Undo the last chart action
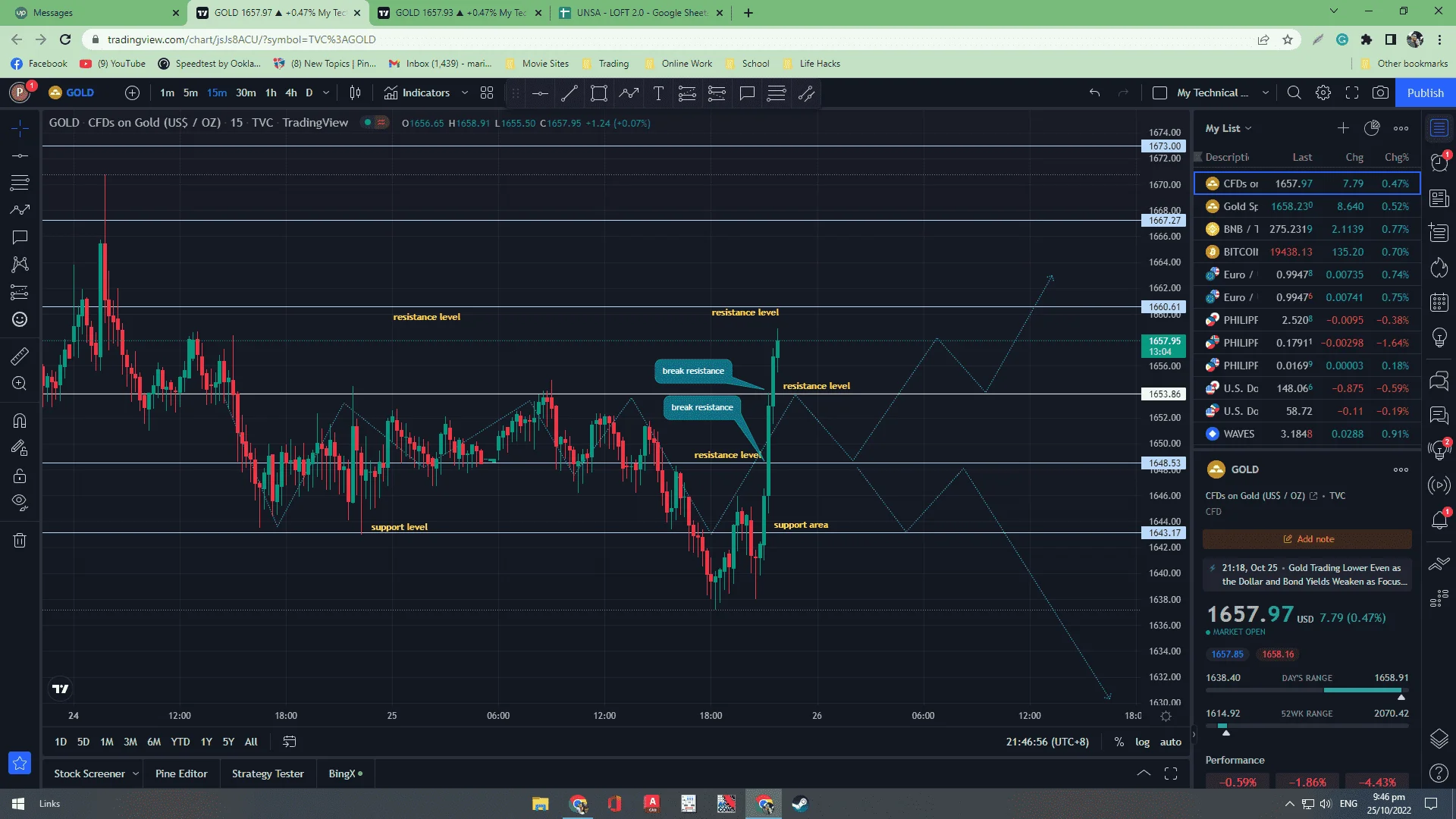 point(1094,93)
